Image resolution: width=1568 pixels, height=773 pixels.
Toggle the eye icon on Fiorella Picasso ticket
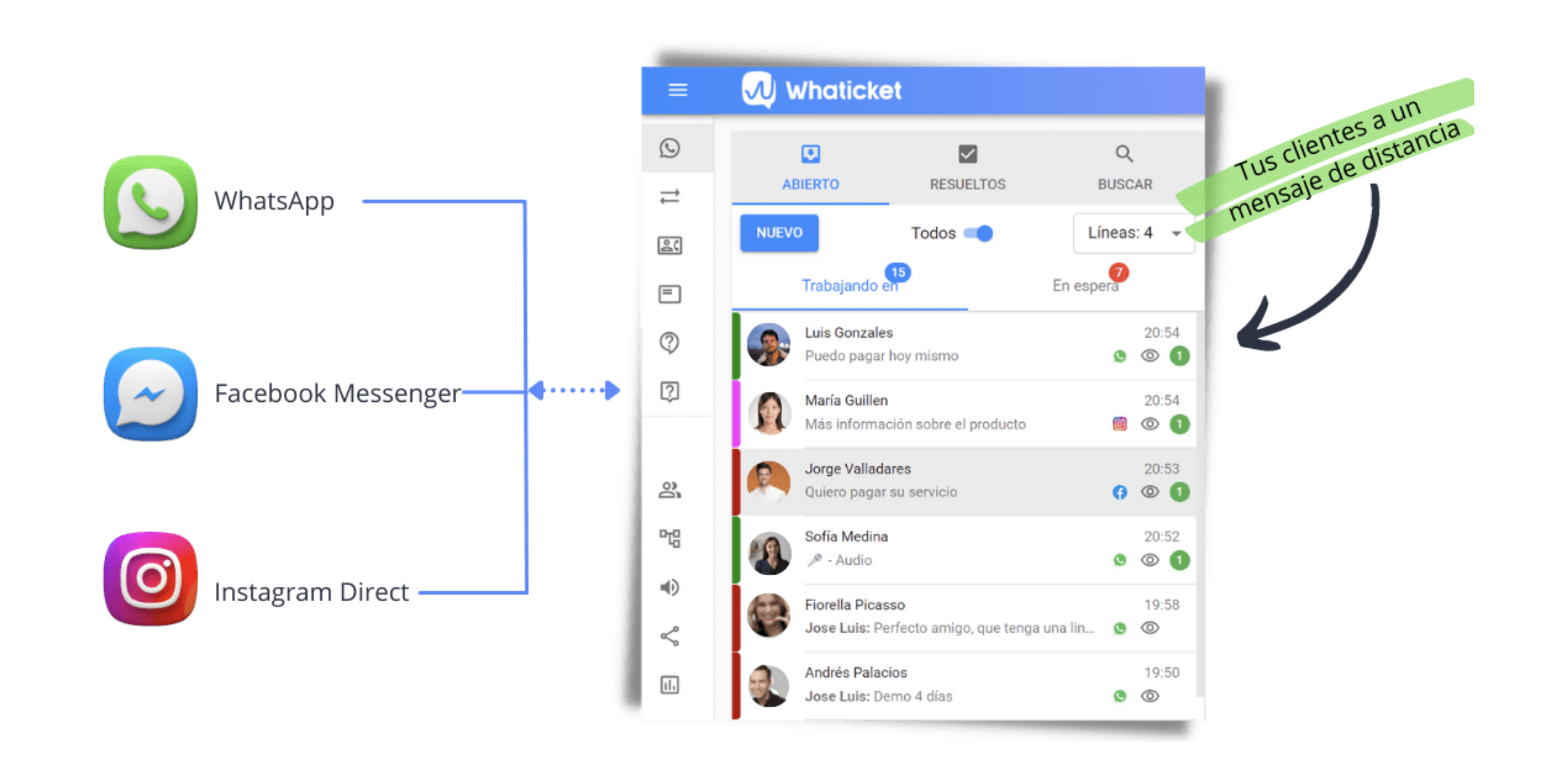tap(1149, 628)
